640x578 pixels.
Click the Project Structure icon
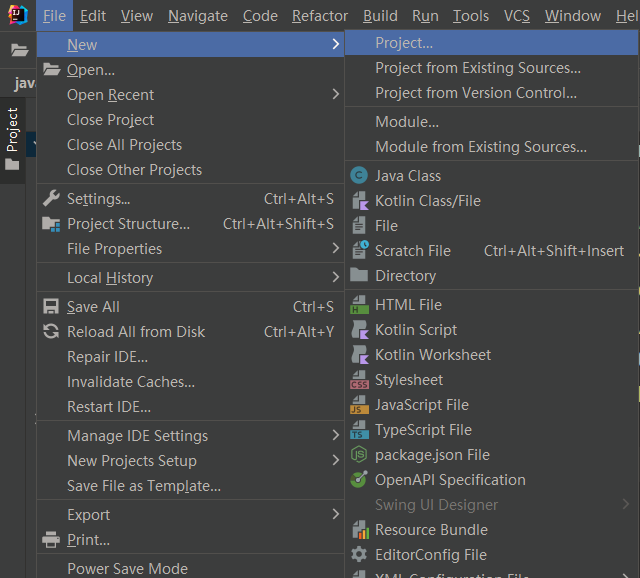coord(50,224)
